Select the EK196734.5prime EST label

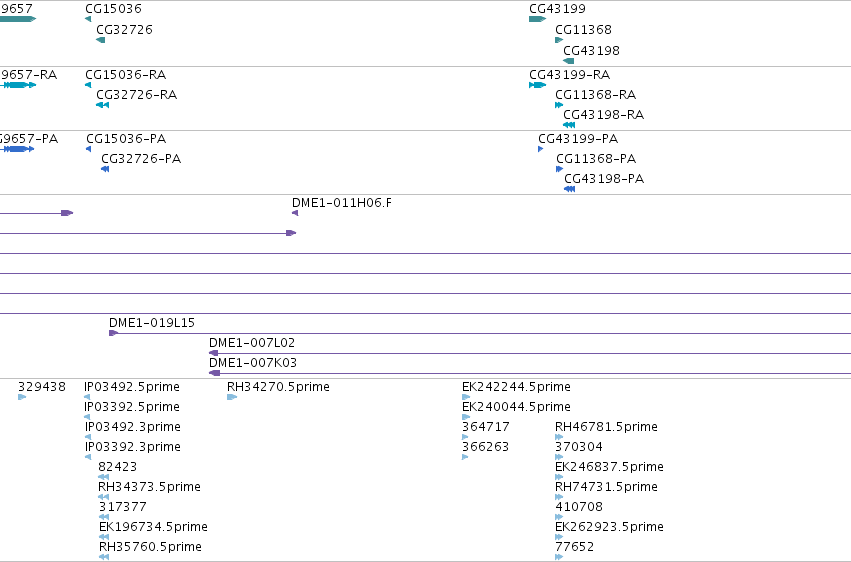tap(153, 526)
